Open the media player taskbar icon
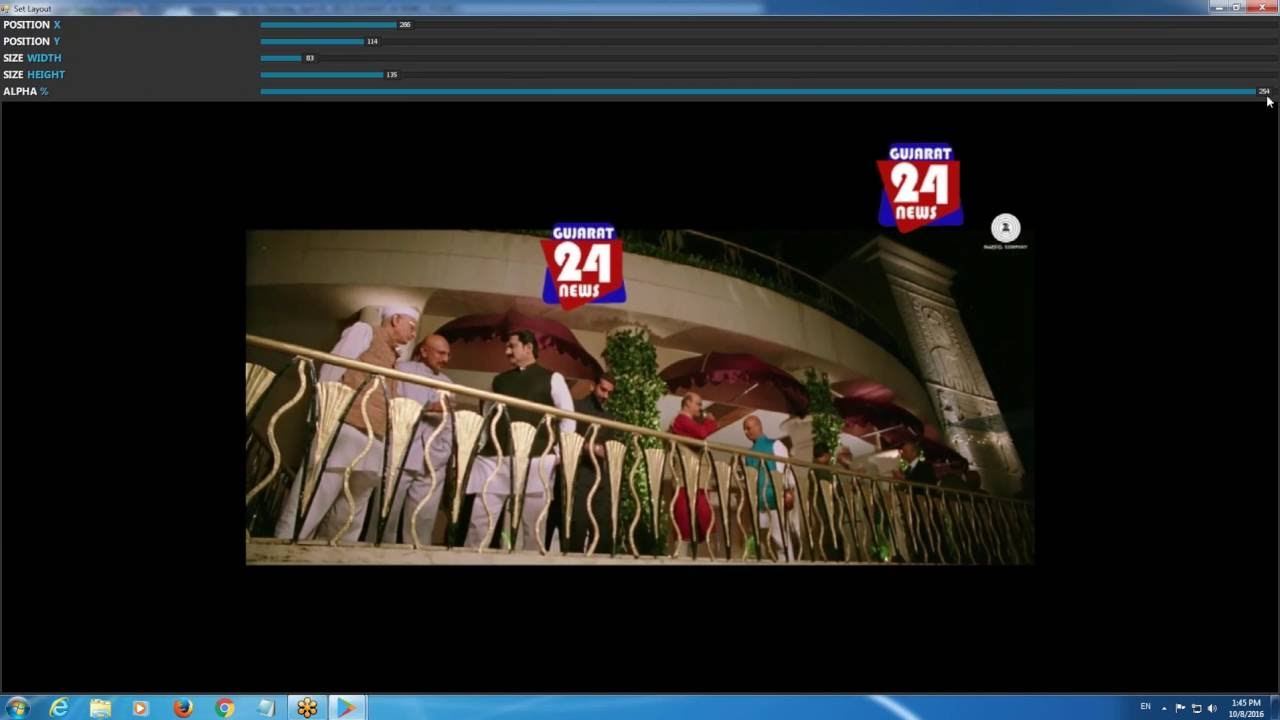Viewport: 1280px width, 720px height. coord(140,708)
